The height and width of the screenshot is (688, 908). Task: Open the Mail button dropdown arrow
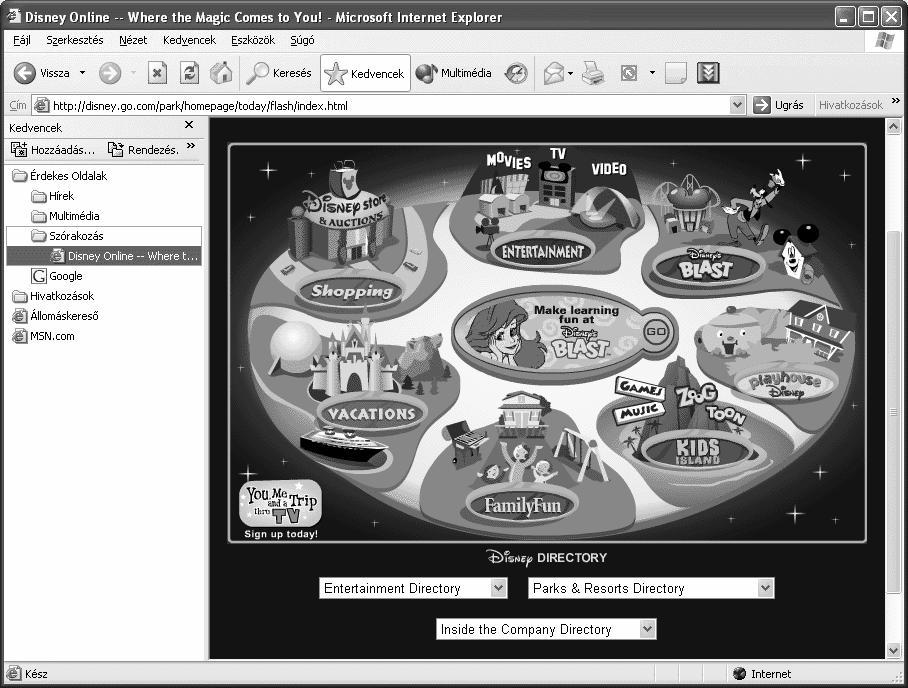pos(570,73)
